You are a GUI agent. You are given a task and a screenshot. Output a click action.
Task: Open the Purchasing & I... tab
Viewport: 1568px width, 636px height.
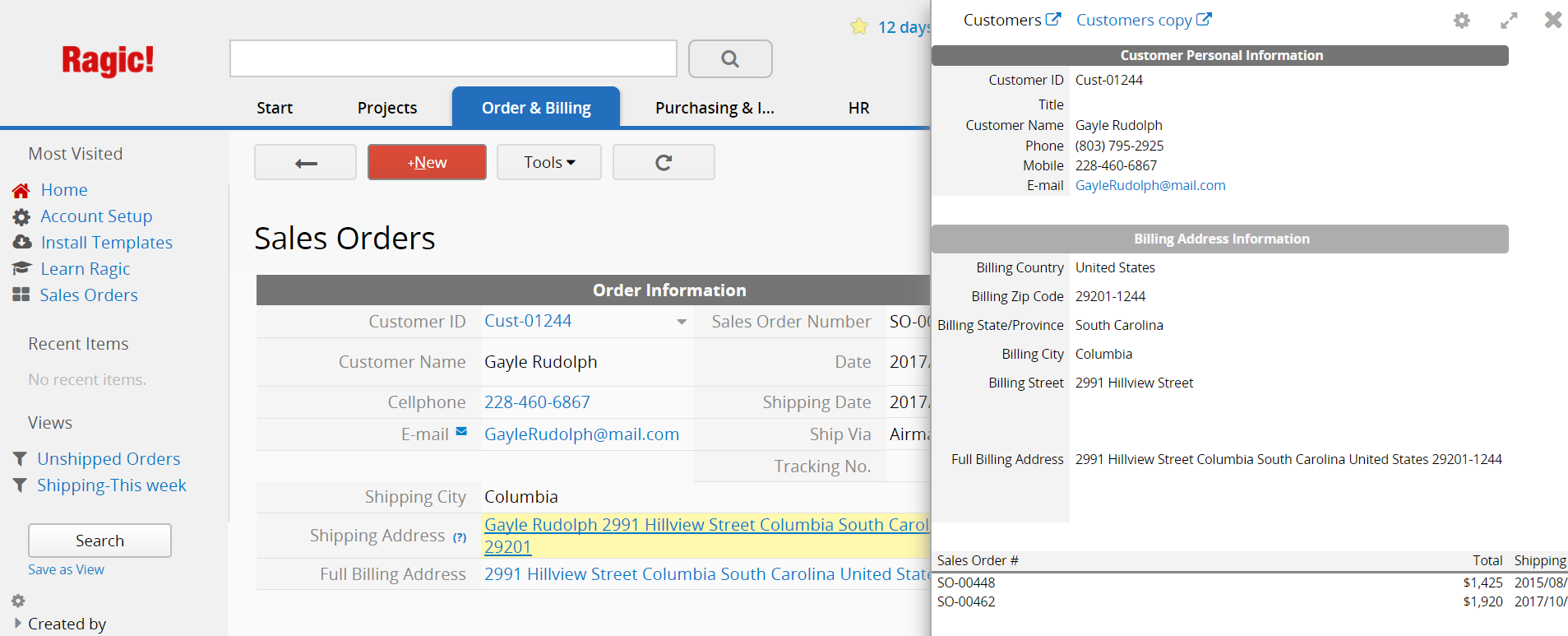click(715, 108)
